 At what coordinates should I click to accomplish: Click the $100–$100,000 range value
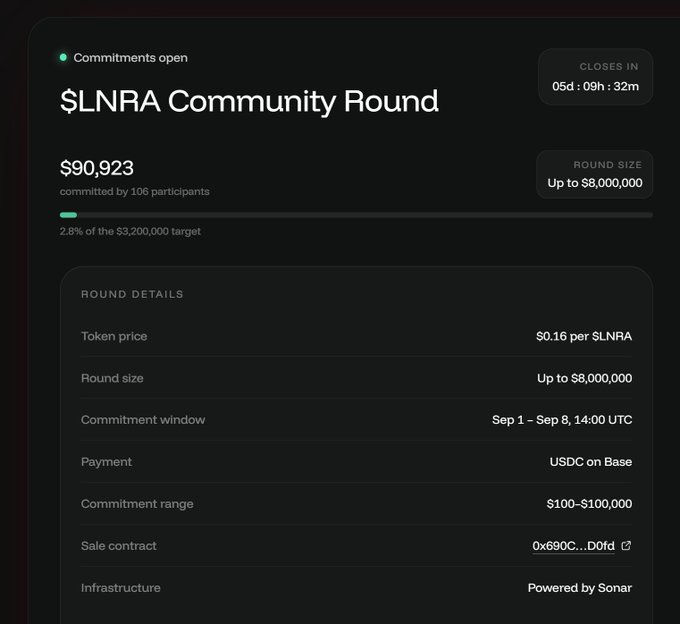589,504
